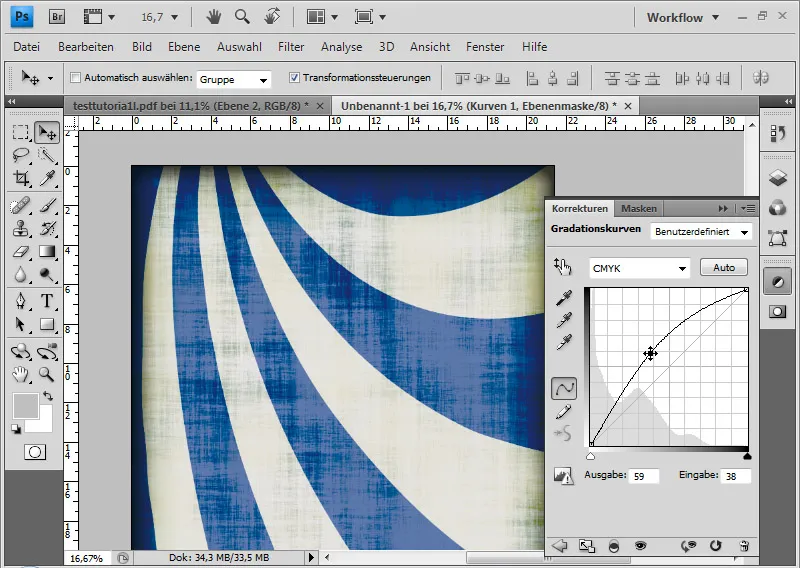800x568 pixels.
Task: Open the Gruppe dropdown
Action: point(233,80)
